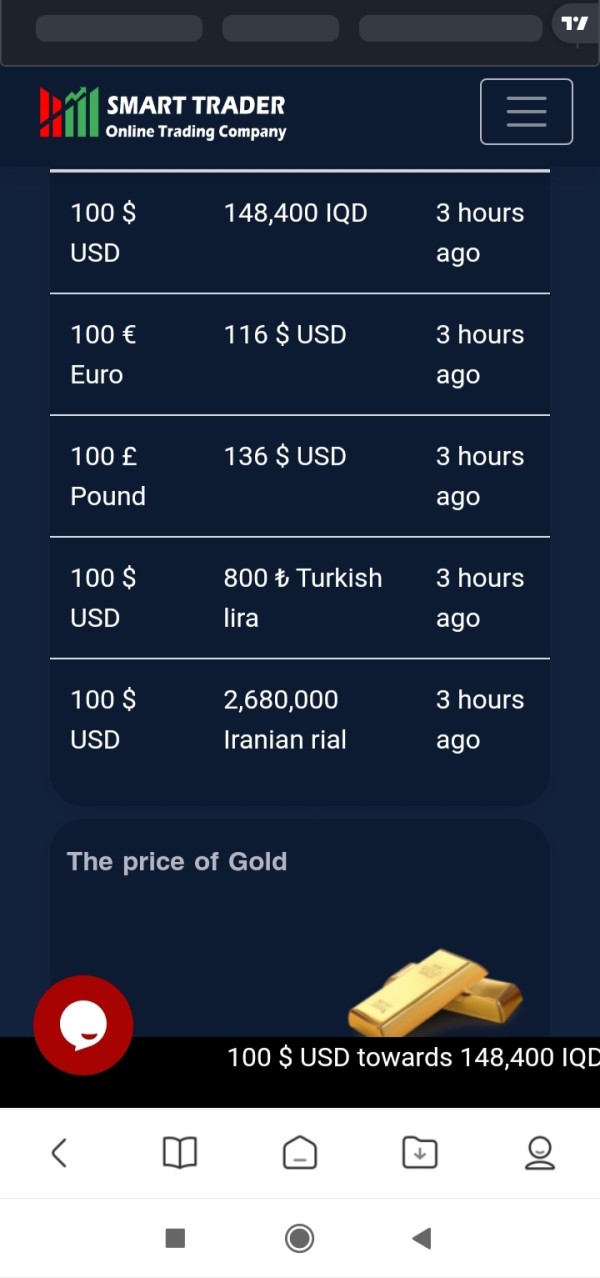Open the browser downloads folder icon
600x1278 pixels.
(x=420, y=1153)
